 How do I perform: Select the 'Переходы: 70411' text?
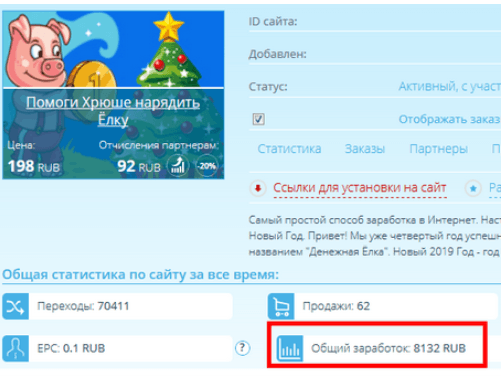(83, 306)
